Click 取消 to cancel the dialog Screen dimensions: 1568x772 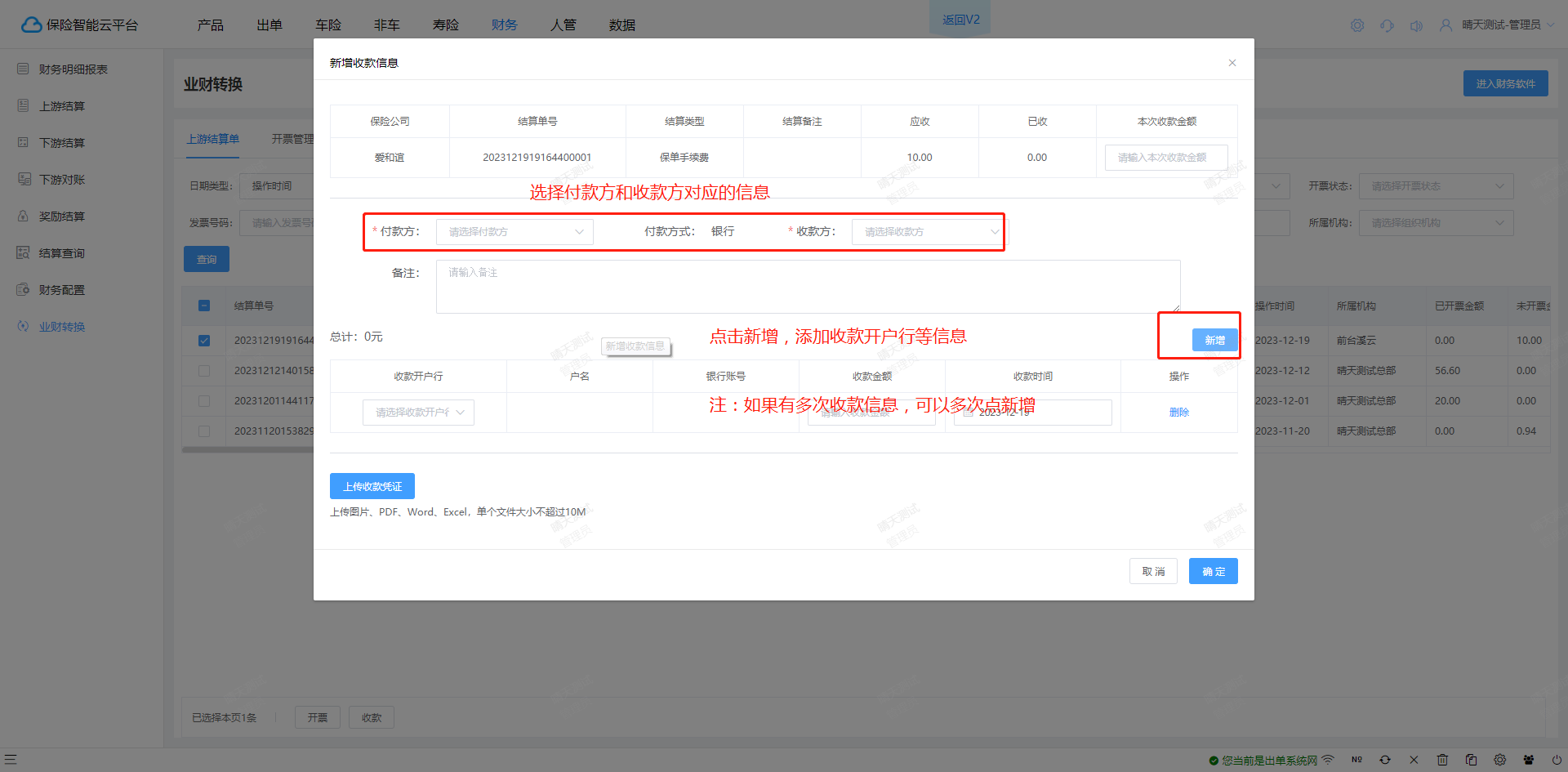(1153, 571)
